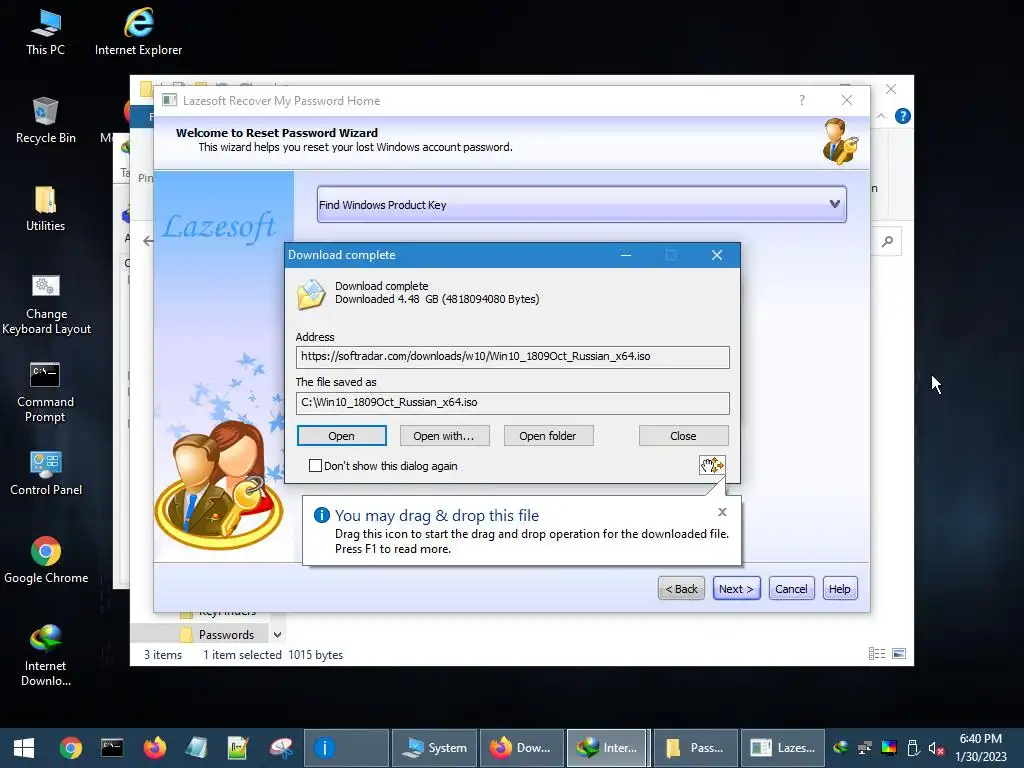Click Cancel in the wizard
The image size is (1024, 768).
(791, 588)
